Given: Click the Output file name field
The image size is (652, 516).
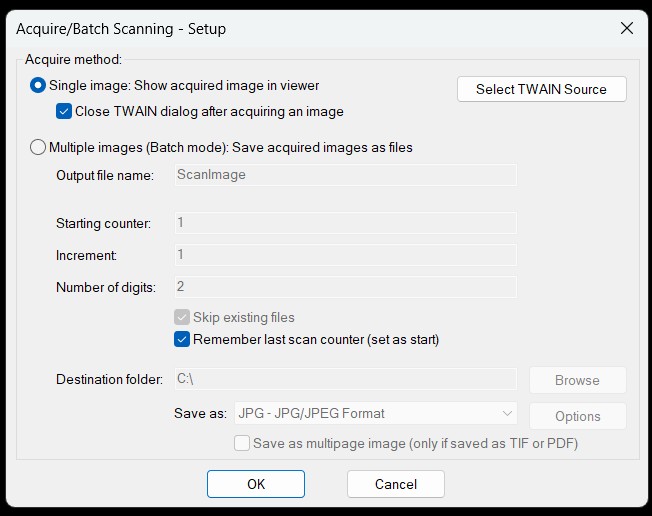Looking at the screenshot, I should (x=344, y=175).
